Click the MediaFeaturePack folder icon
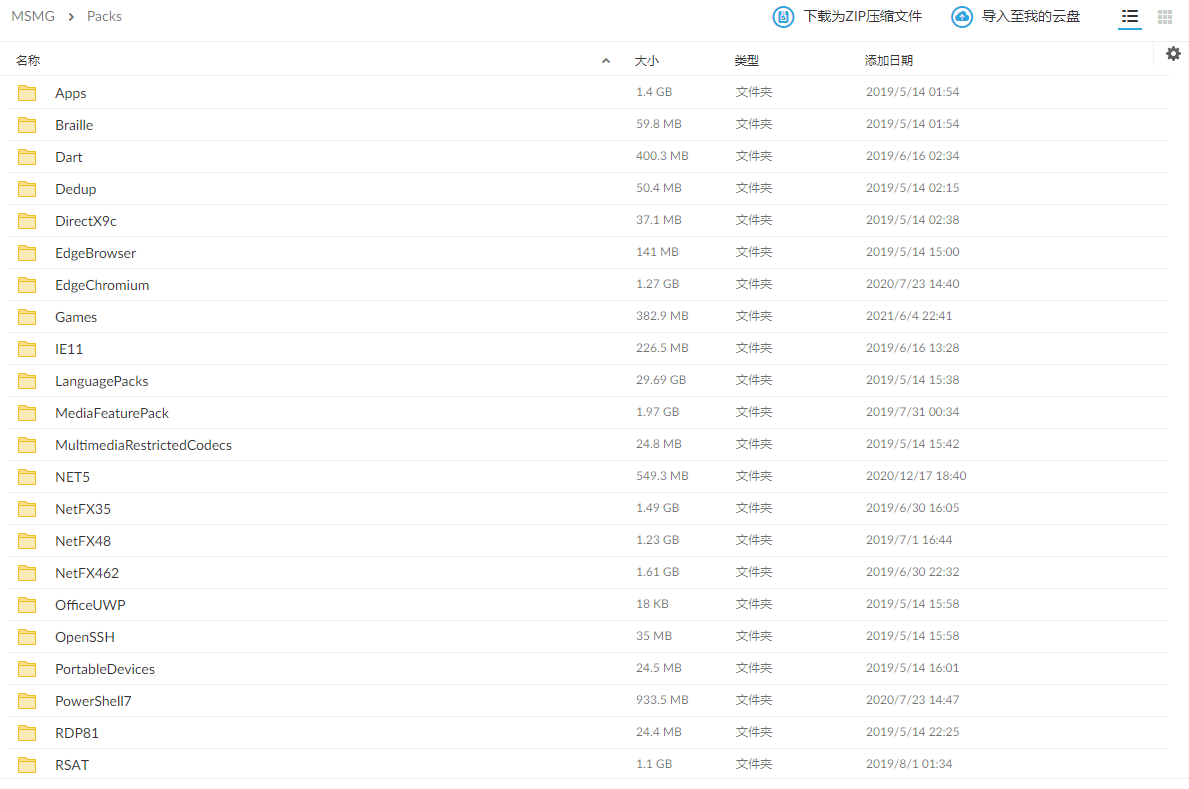1189x789 pixels. pos(27,413)
